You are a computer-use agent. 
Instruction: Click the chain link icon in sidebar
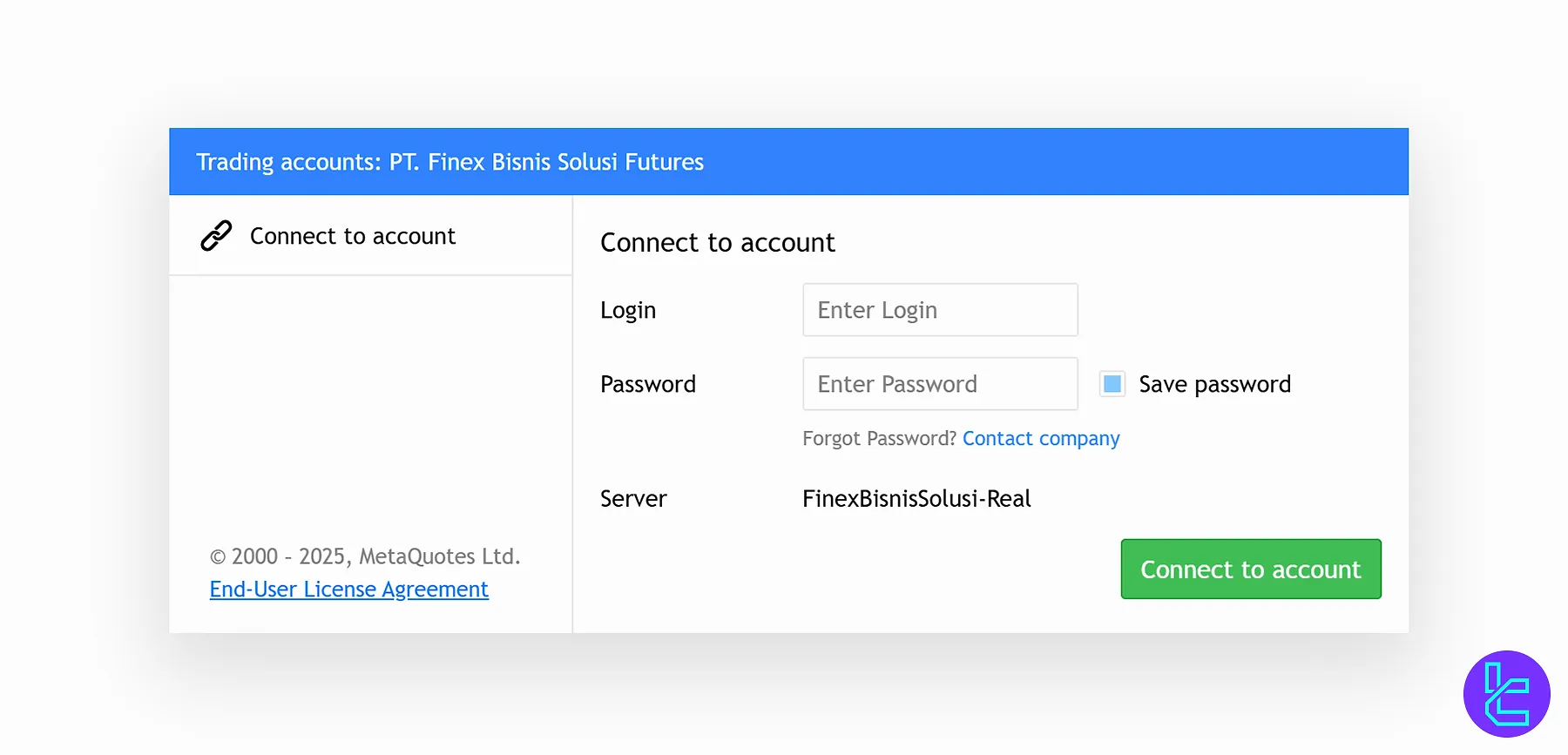point(216,235)
